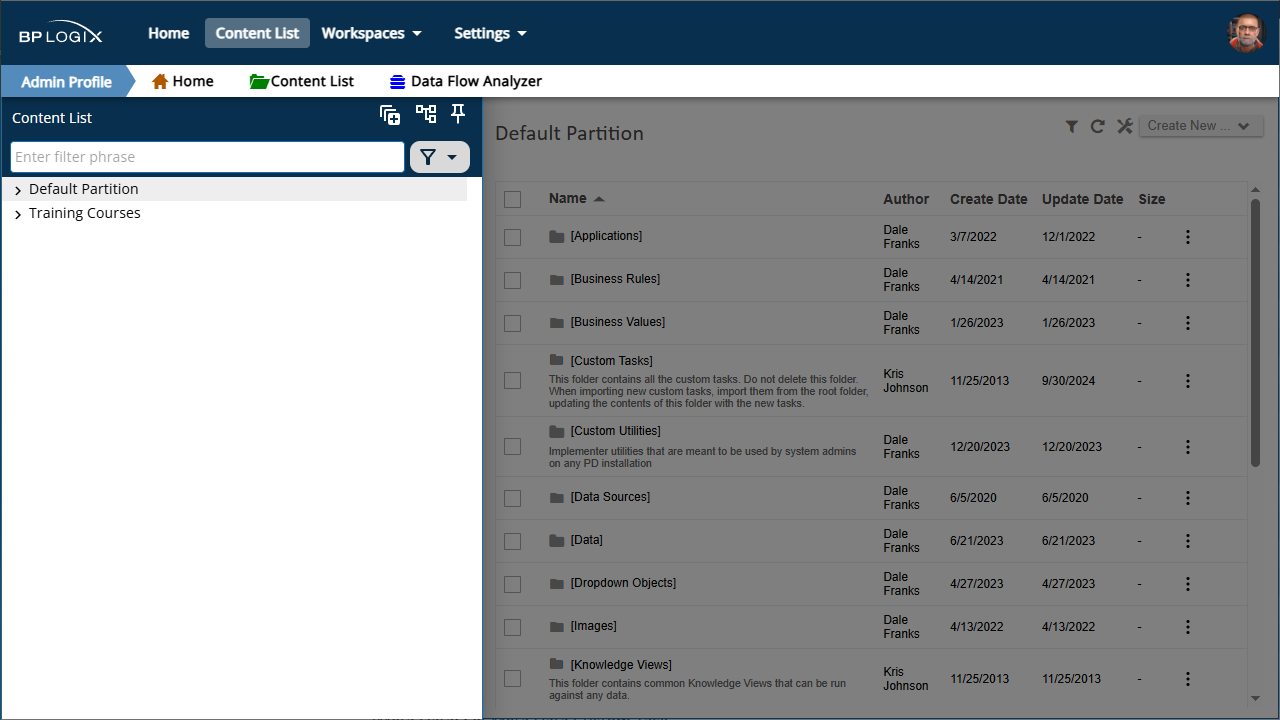Click the folder icon beside [Data Sources]
This screenshot has height=720, width=1280.
pyautogui.click(x=557, y=498)
